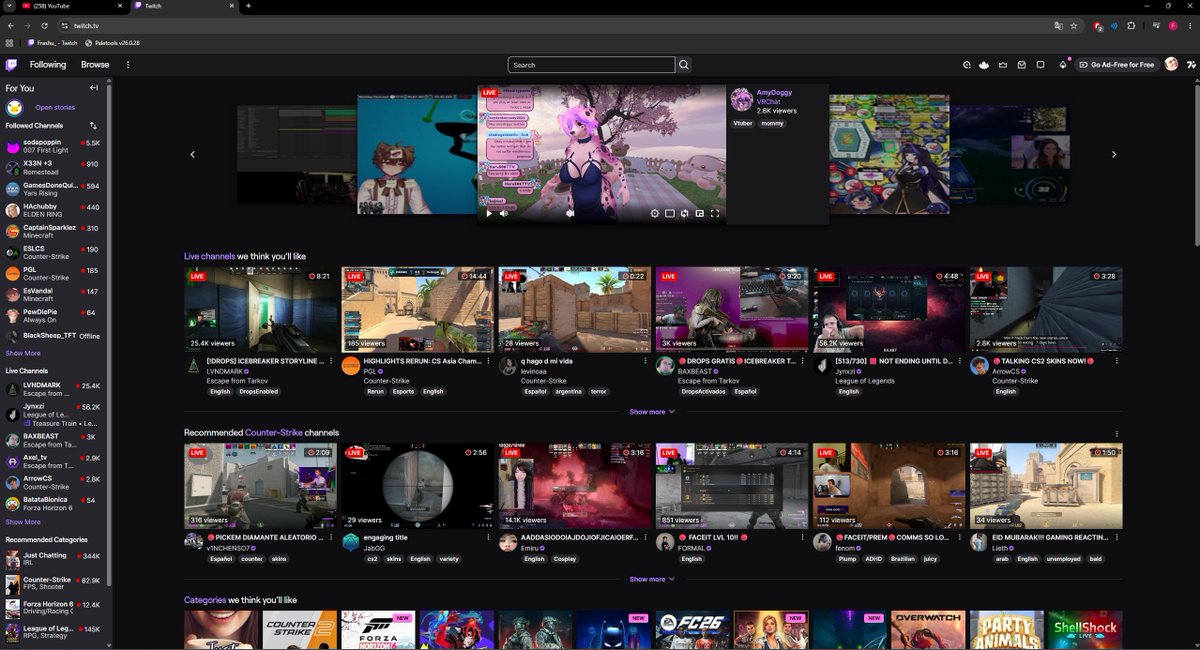The width and height of the screenshot is (1200, 650).
Task: Open AmyDoggy channel name link
Action: click(x=774, y=92)
